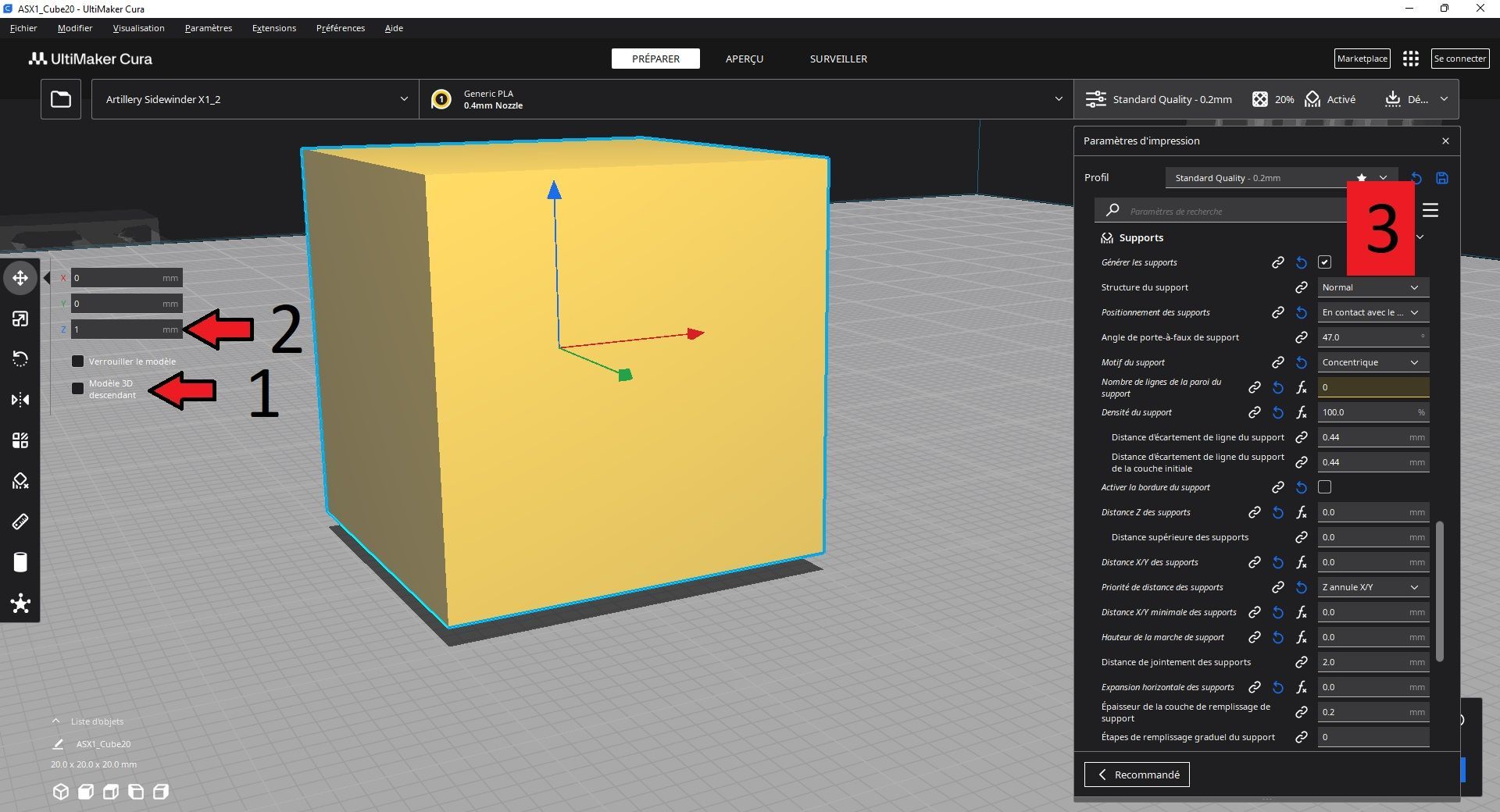
Task: Save the profile with the floppy-disk icon
Action: 1442,178
